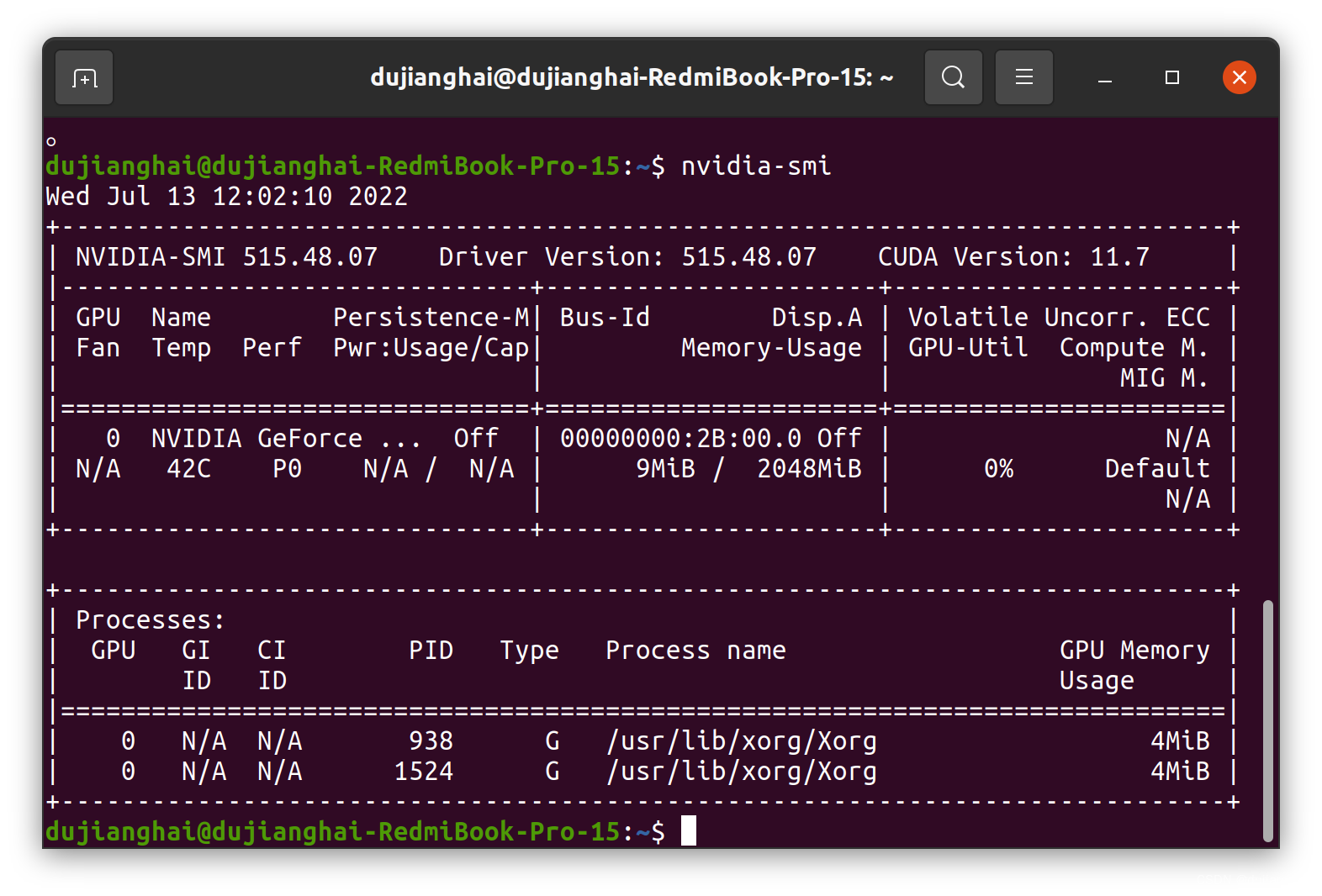Open the hamburger menu
This screenshot has width=1322, height=896.
point(1023,77)
